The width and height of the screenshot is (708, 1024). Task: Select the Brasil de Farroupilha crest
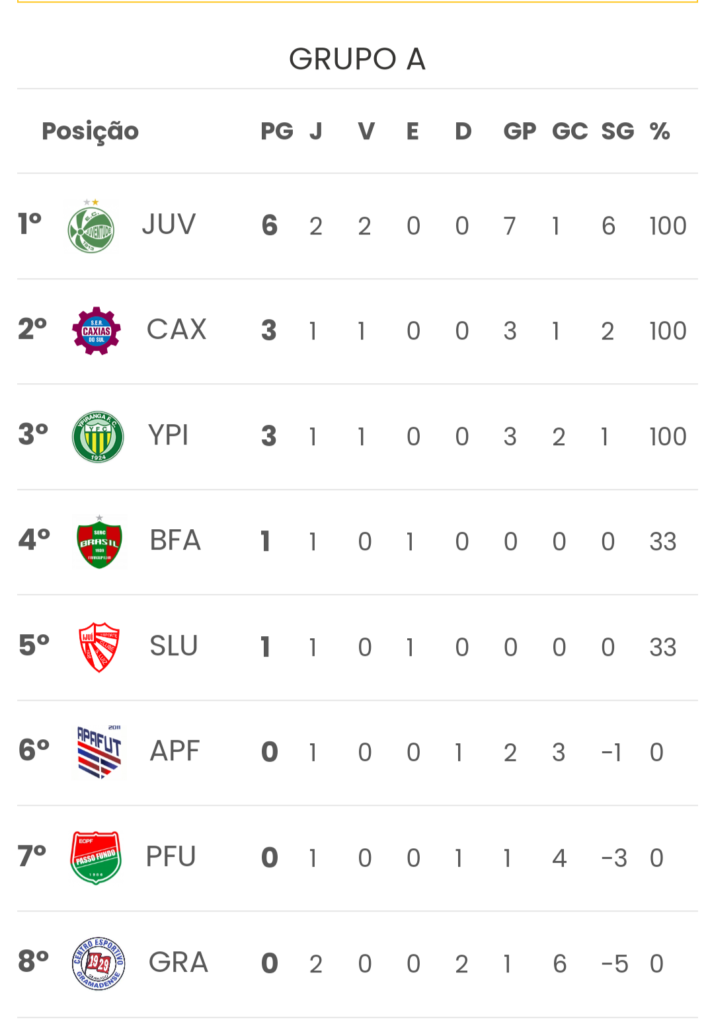(x=99, y=541)
